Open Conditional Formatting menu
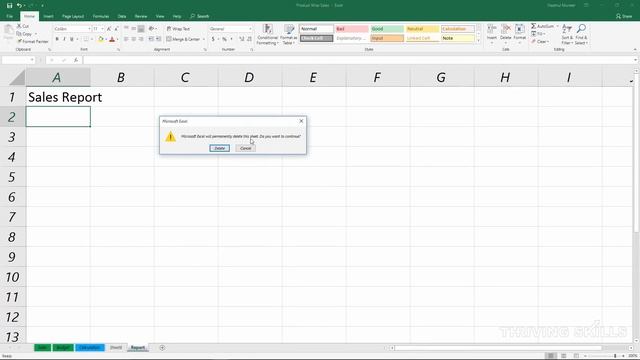 tap(267, 34)
